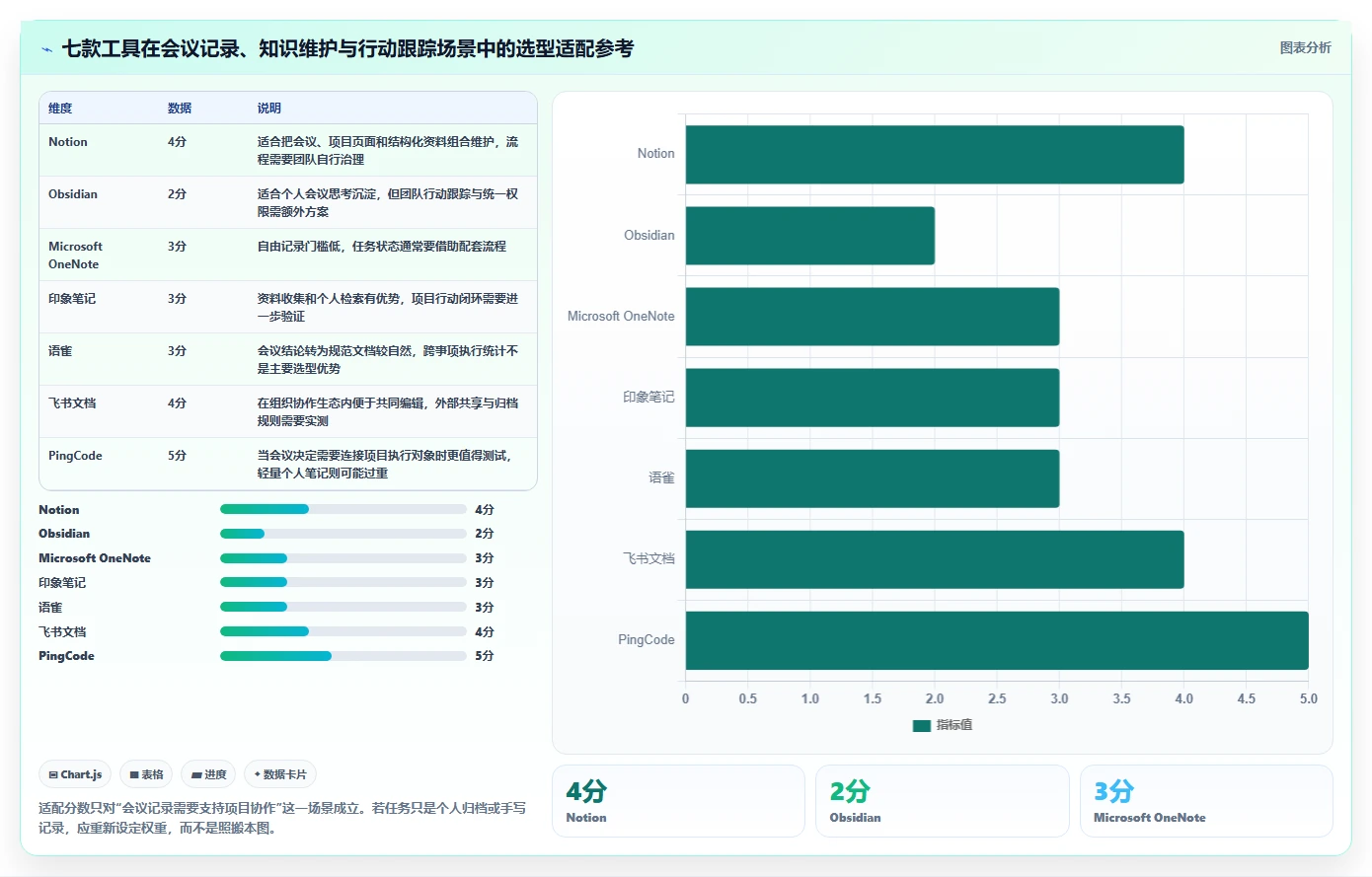The height and width of the screenshot is (877, 1372).
Task: Click the Notion y-axis label in chart
Action: point(655,154)
